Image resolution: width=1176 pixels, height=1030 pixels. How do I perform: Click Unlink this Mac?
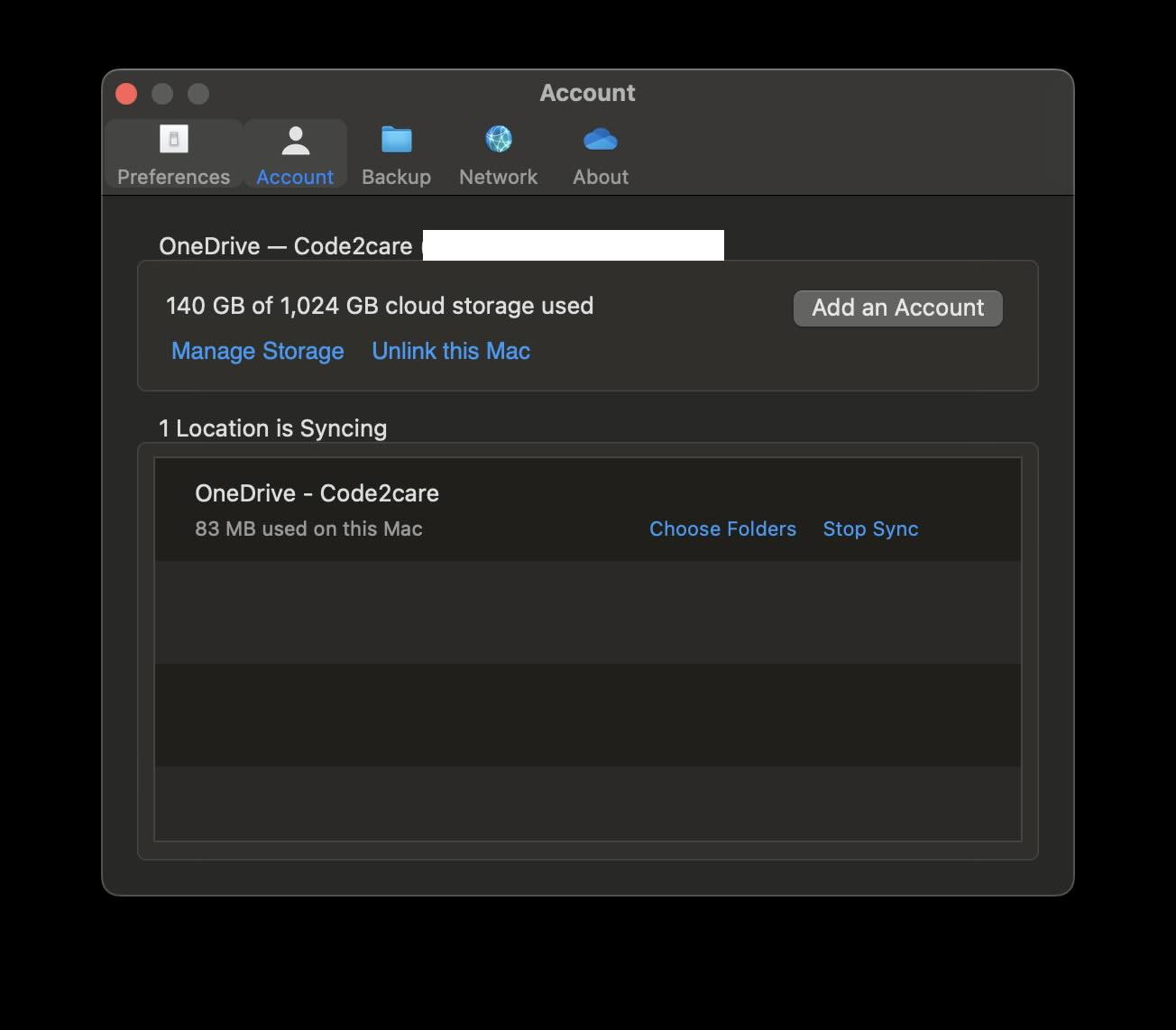click(x=451, y=351)
